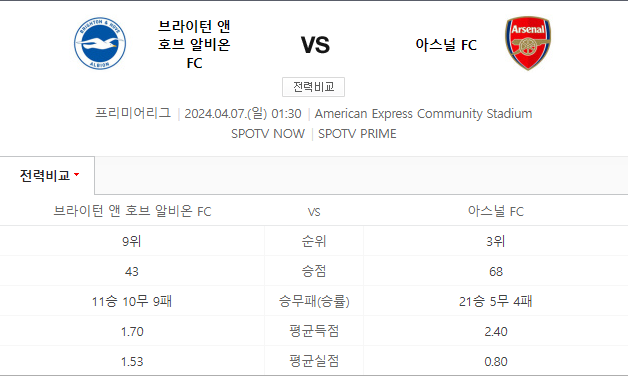628x376 pixels.
Task: Click the Brighton & Hove Albion crest logo
Action: pyautogui.click(x=100, y=43)
